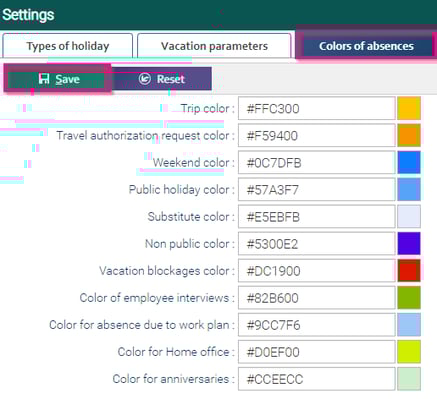Screen dimensions: 437x399
Task: Click the Save button label
Action: [x=67, y=79]
